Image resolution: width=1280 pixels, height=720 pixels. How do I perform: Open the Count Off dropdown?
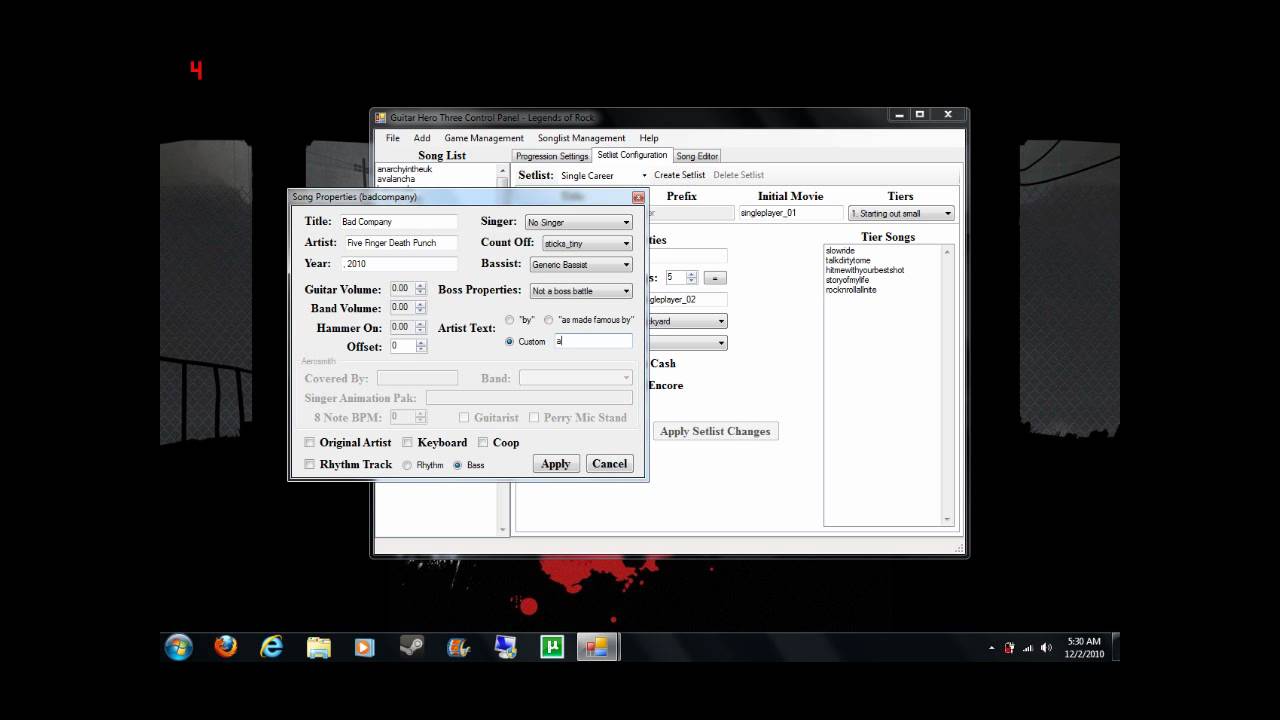point(587,243)
